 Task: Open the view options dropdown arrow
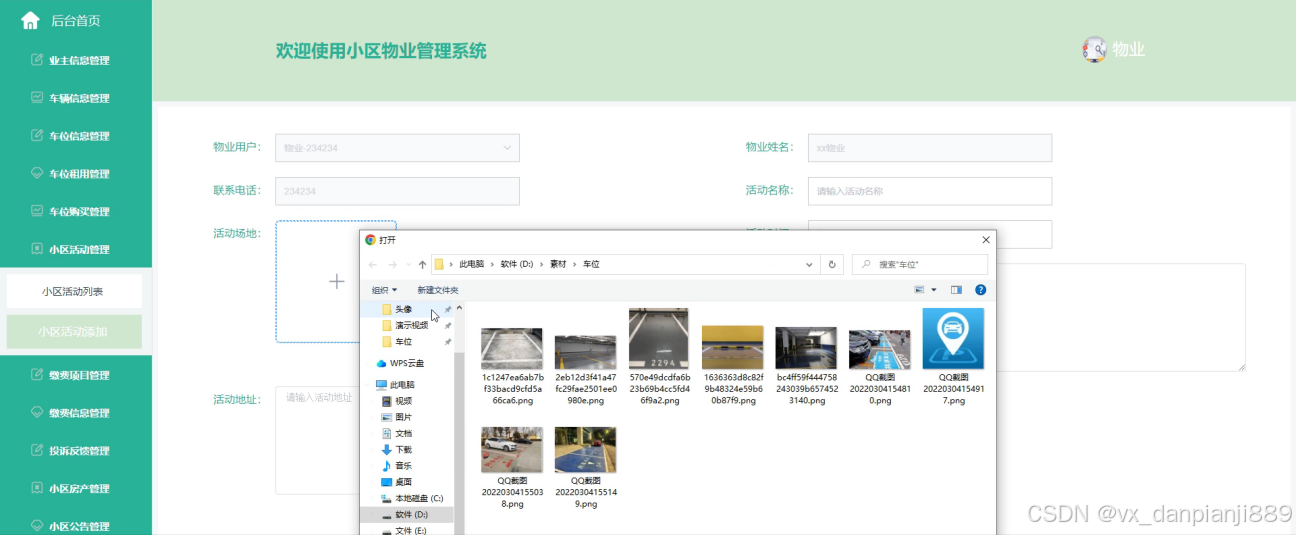(x=934, y=290)
